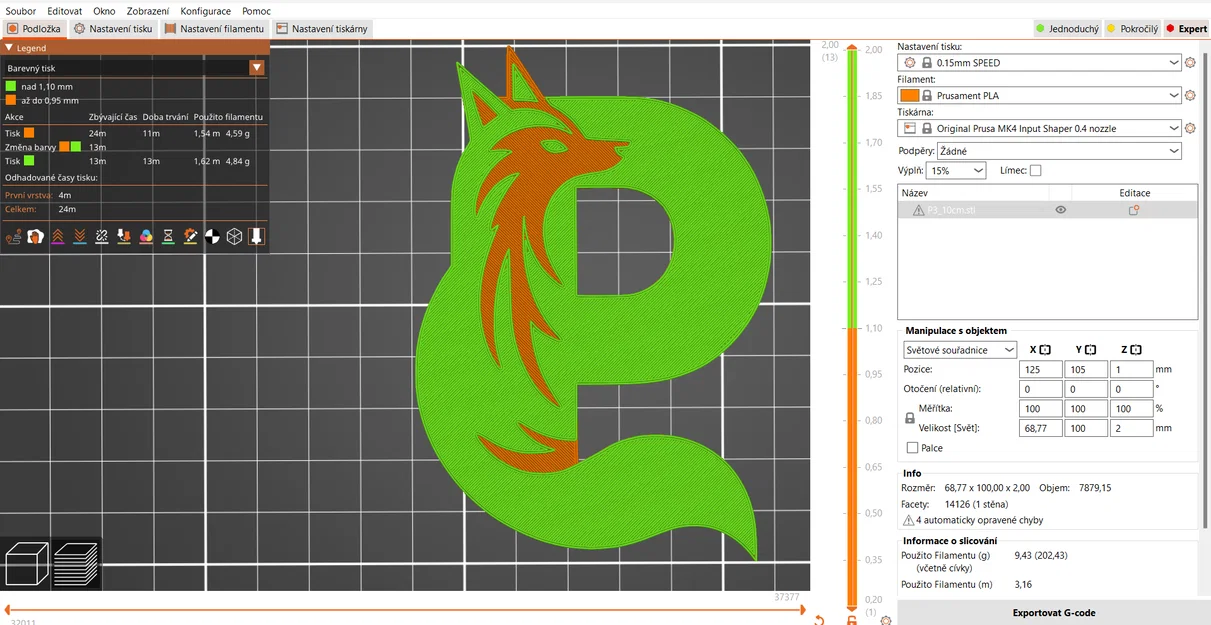
Task: Open the Pomoc menu
Action: (x=256, y=11)
